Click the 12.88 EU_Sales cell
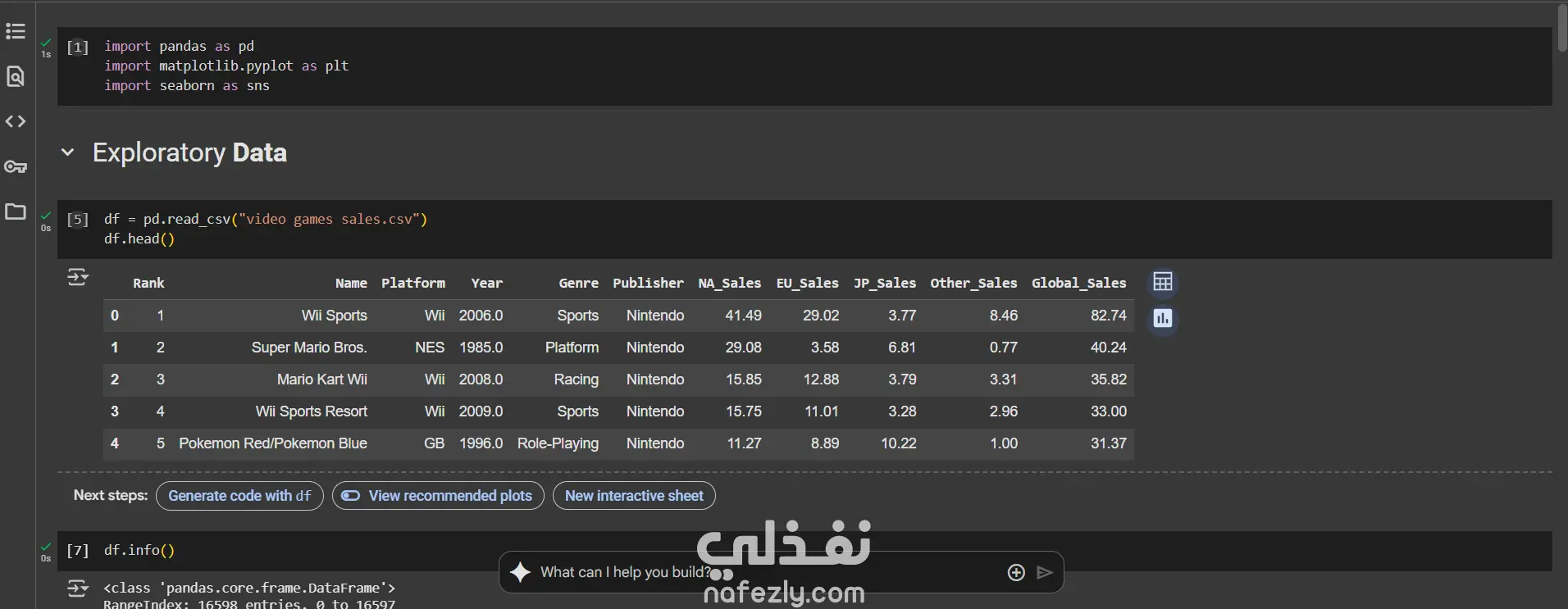 [822, 379]
